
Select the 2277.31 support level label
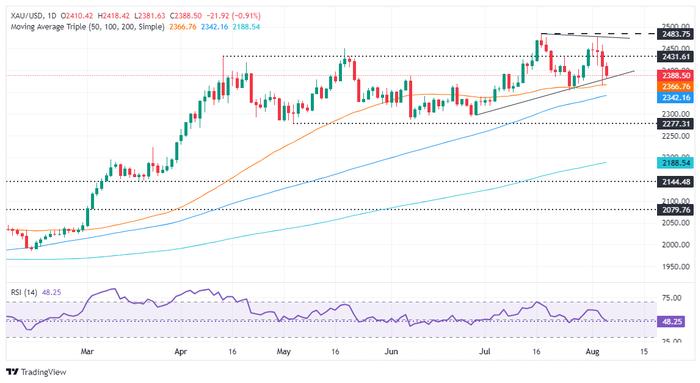pos(675,124)
